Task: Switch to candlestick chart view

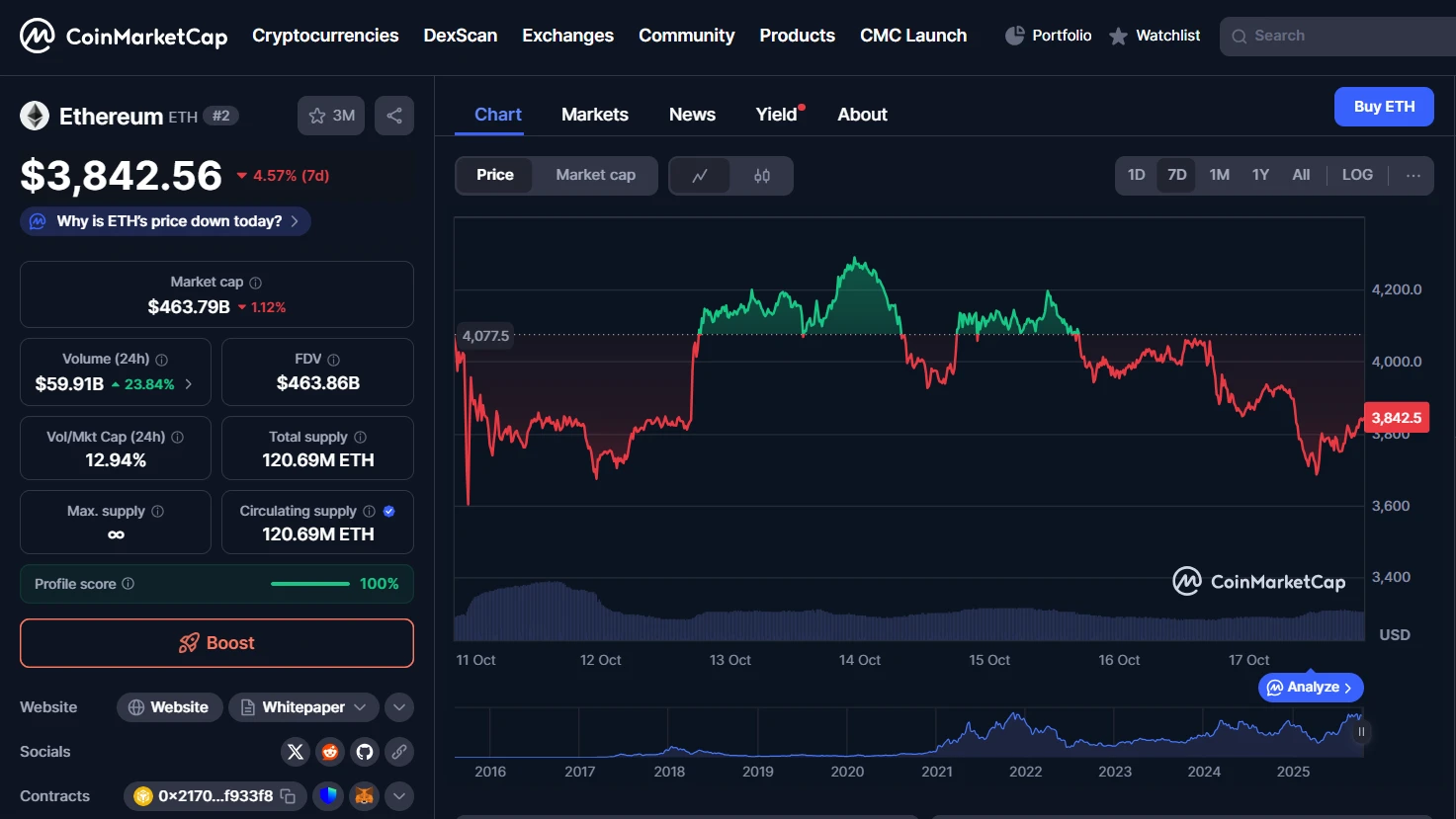Action: click(x=761, y=176)
